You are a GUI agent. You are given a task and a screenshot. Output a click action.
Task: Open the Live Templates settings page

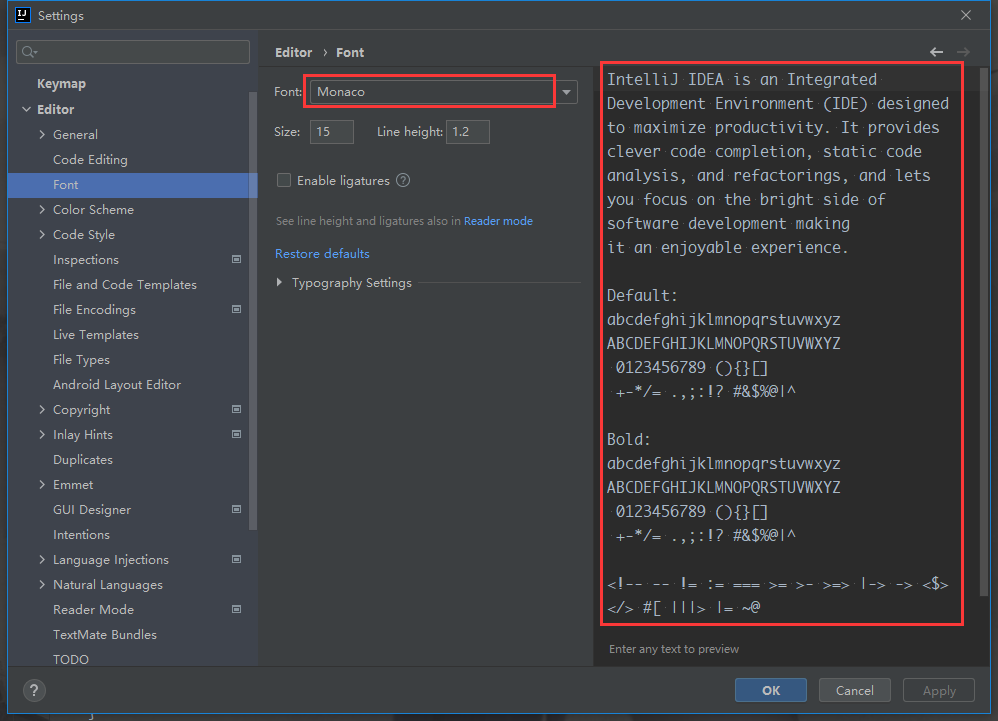pyautogui.click(x=96, y=335)
